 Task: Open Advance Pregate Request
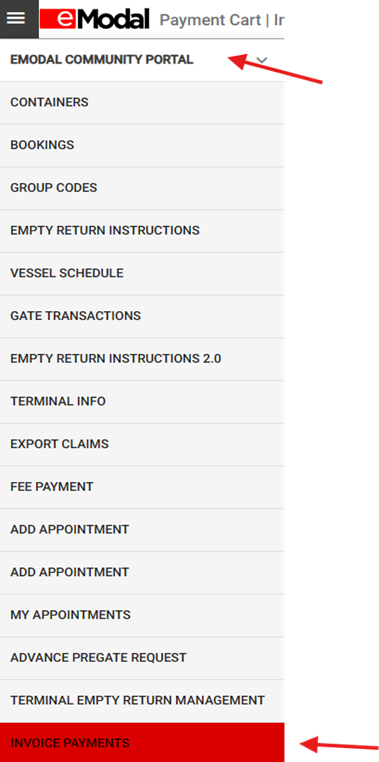(x=142, y=658)
